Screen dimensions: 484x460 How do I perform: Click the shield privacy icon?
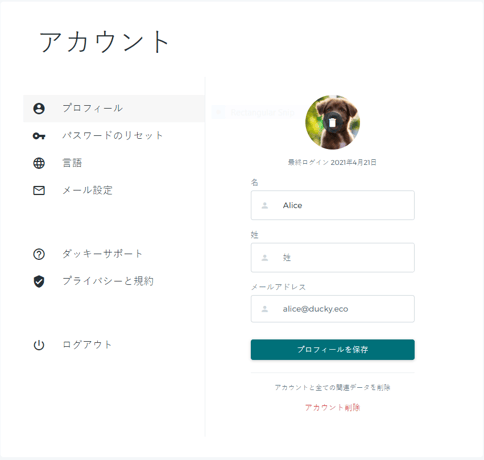point(39,282)
